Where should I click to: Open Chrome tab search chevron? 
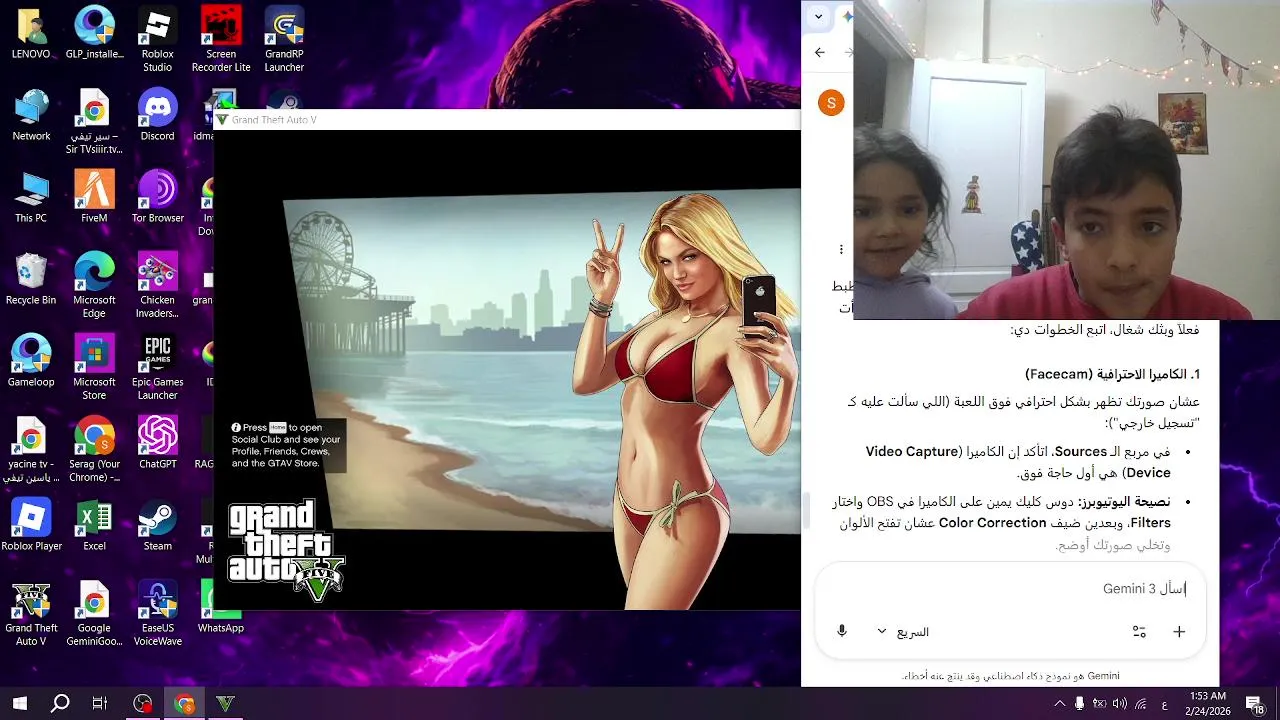tap(819, 16)
